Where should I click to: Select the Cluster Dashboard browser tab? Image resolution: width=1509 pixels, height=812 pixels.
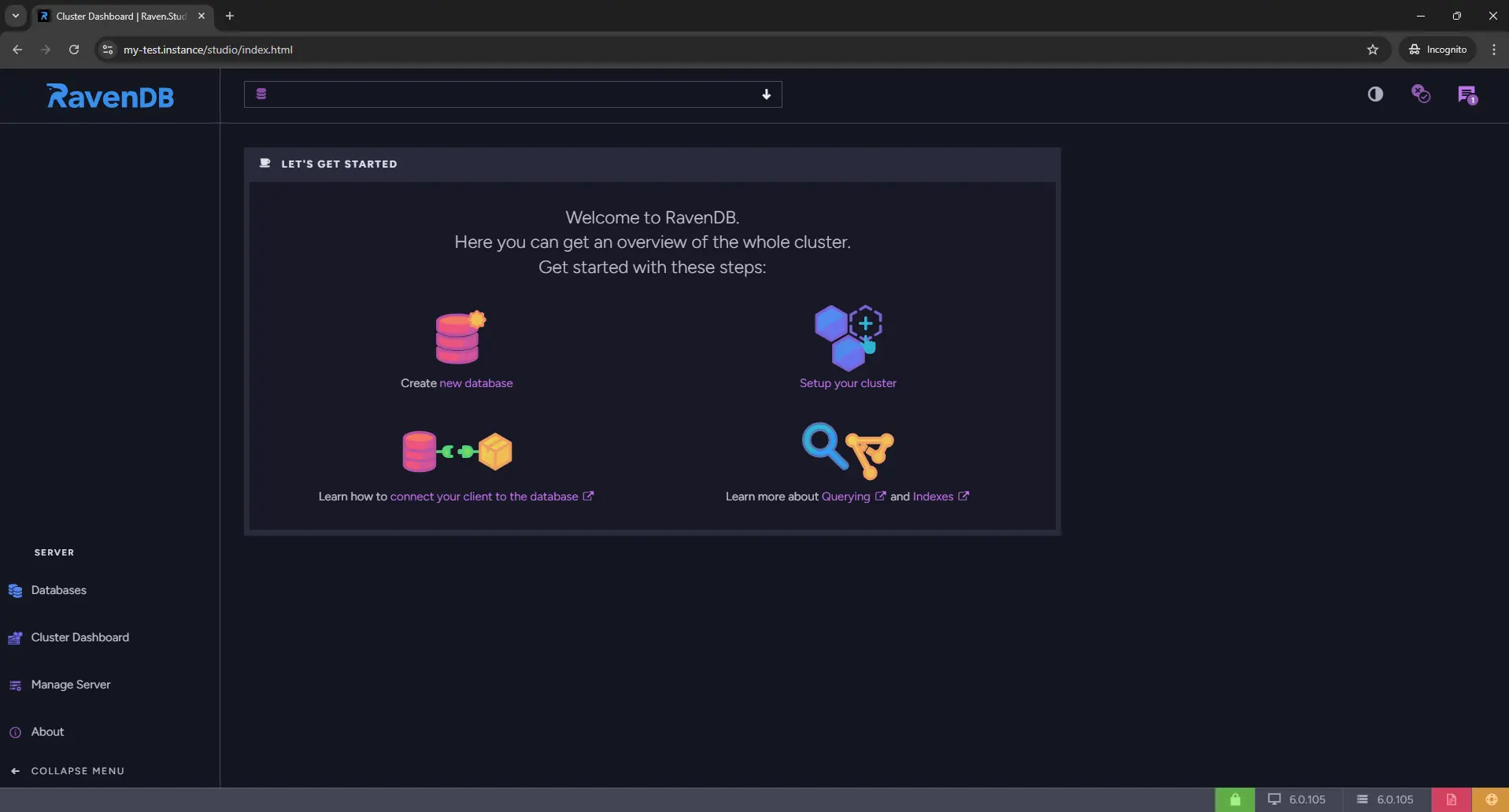(122, 16)
